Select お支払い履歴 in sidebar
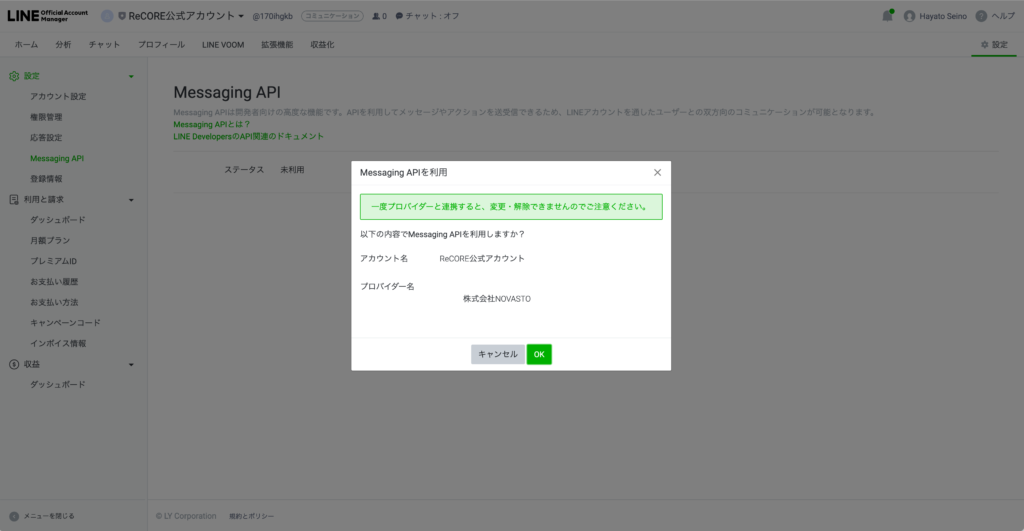 pyautogui.click(x=54, y=282)
